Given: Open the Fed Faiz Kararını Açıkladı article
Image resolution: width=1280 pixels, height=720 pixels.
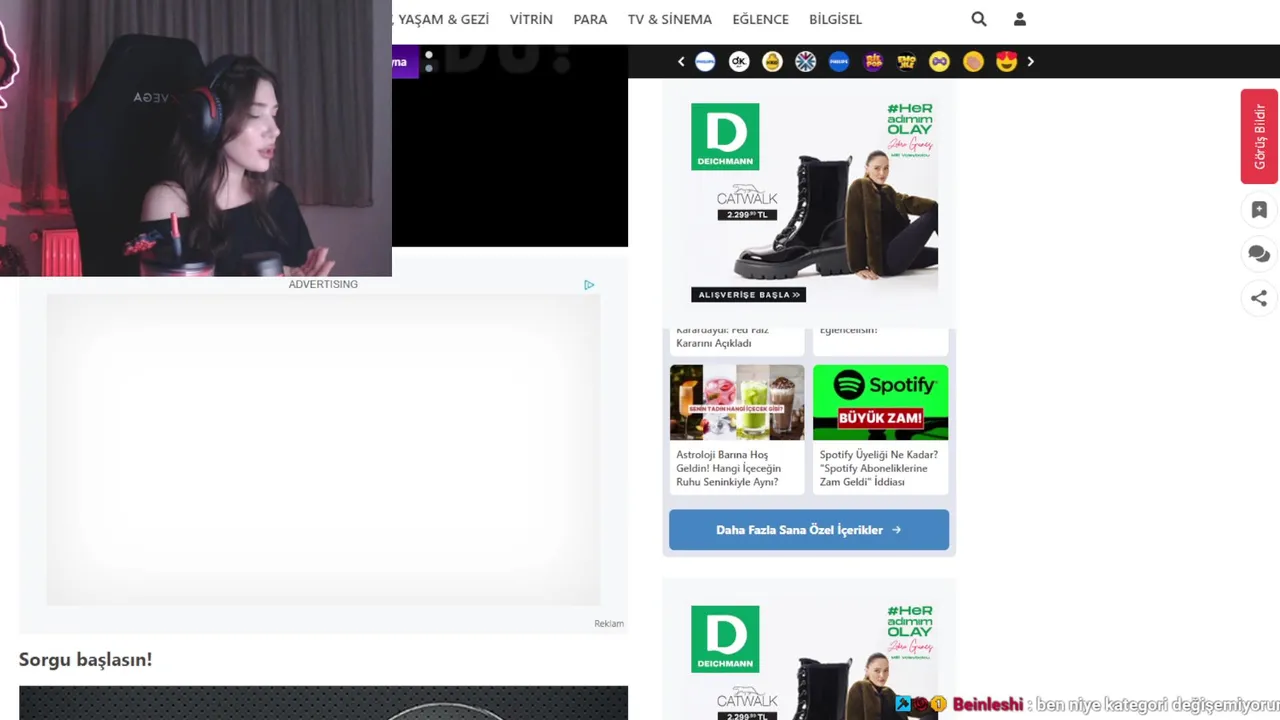Looking at the screenshot, I should tap(714, 337).
